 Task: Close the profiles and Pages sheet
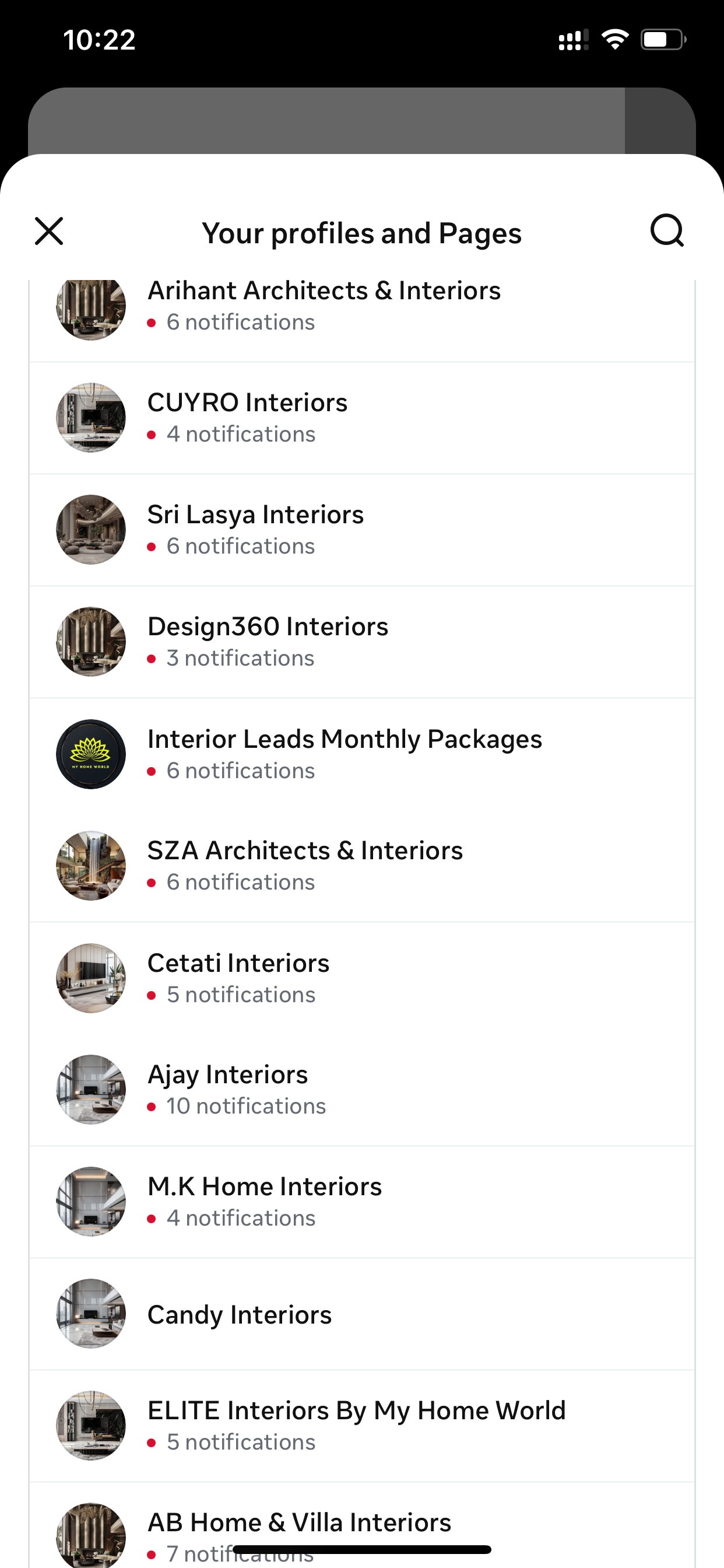click(50, 232)
